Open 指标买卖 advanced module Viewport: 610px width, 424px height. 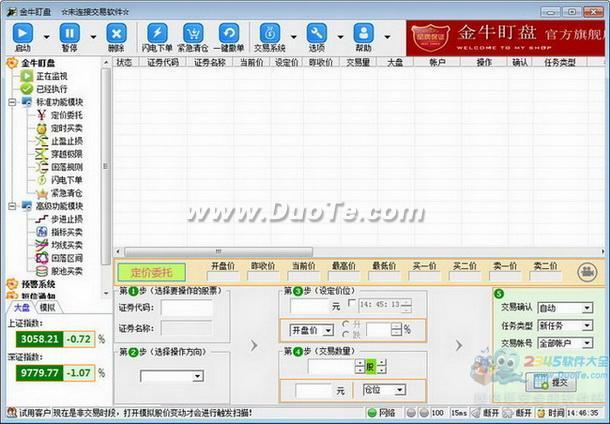tap(67, 232)
